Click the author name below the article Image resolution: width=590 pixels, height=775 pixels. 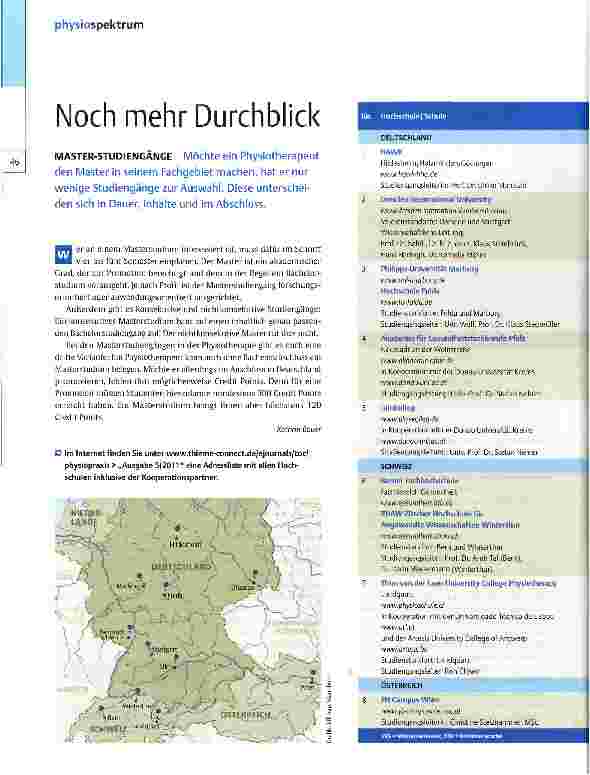[x=298, y=429]
